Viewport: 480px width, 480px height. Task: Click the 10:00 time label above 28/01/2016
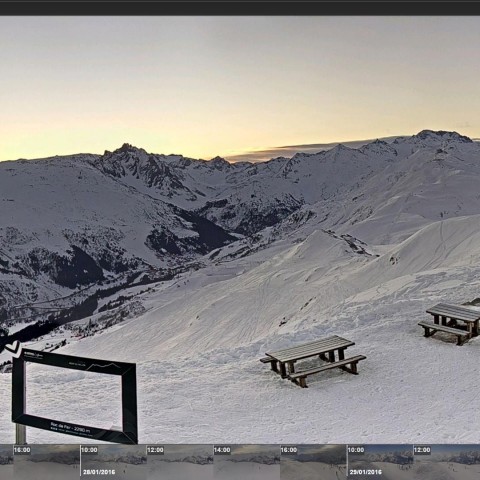[x=89, y=450]
